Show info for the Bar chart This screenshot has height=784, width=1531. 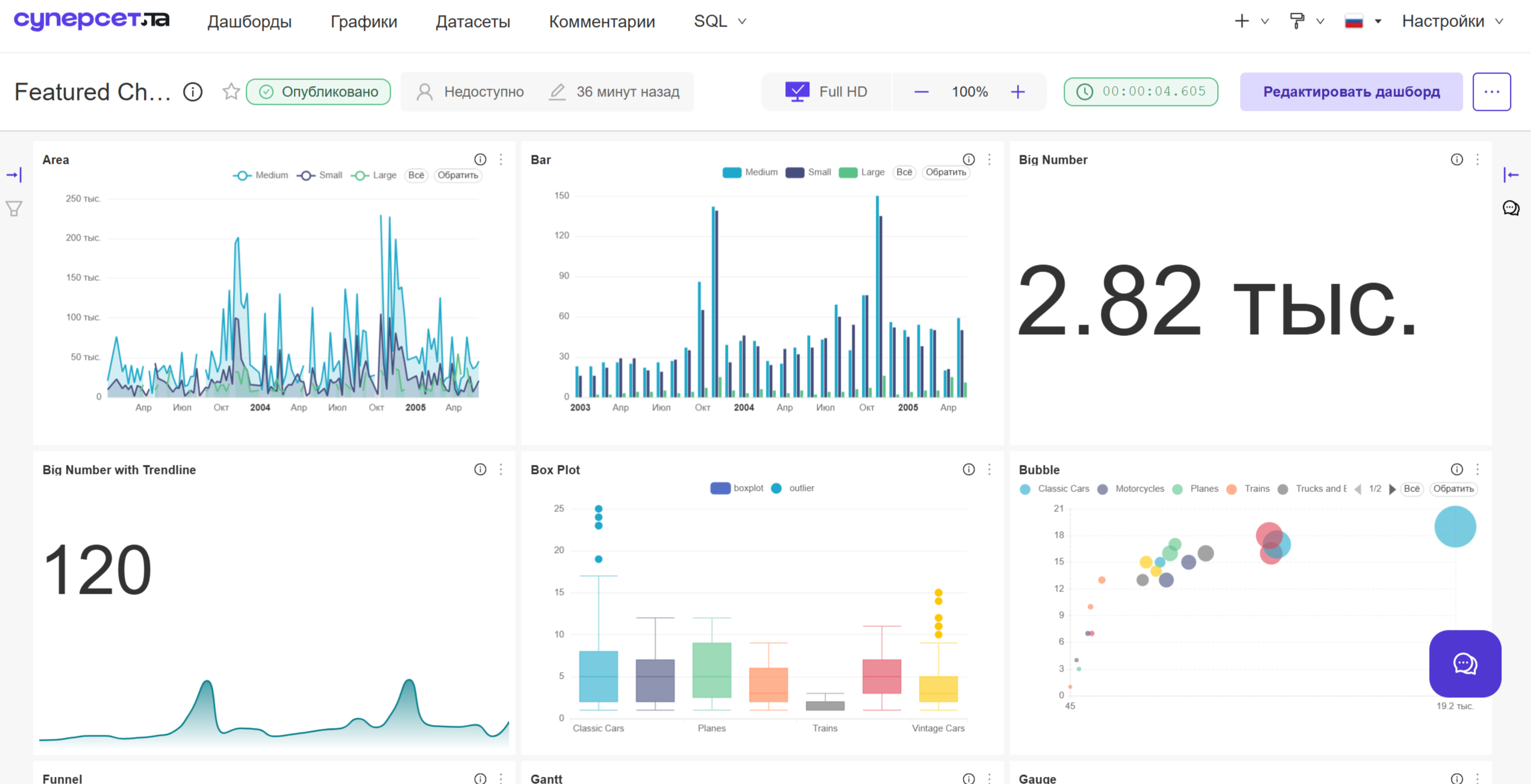(968, 160)
